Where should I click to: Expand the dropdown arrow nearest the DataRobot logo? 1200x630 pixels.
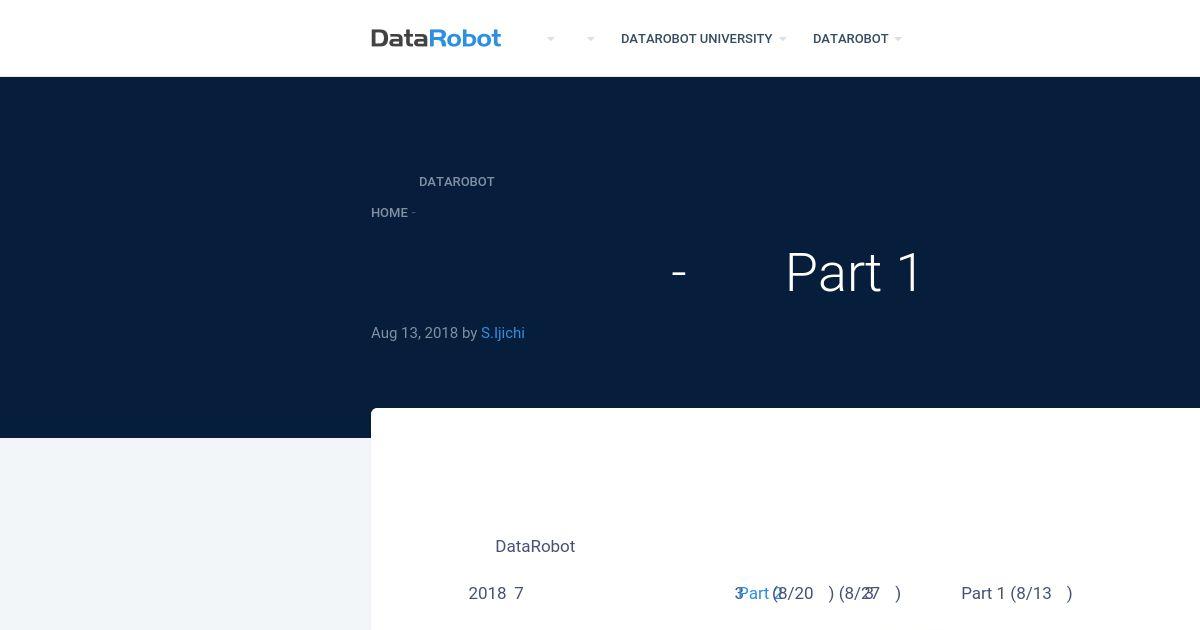click(550, 39)
